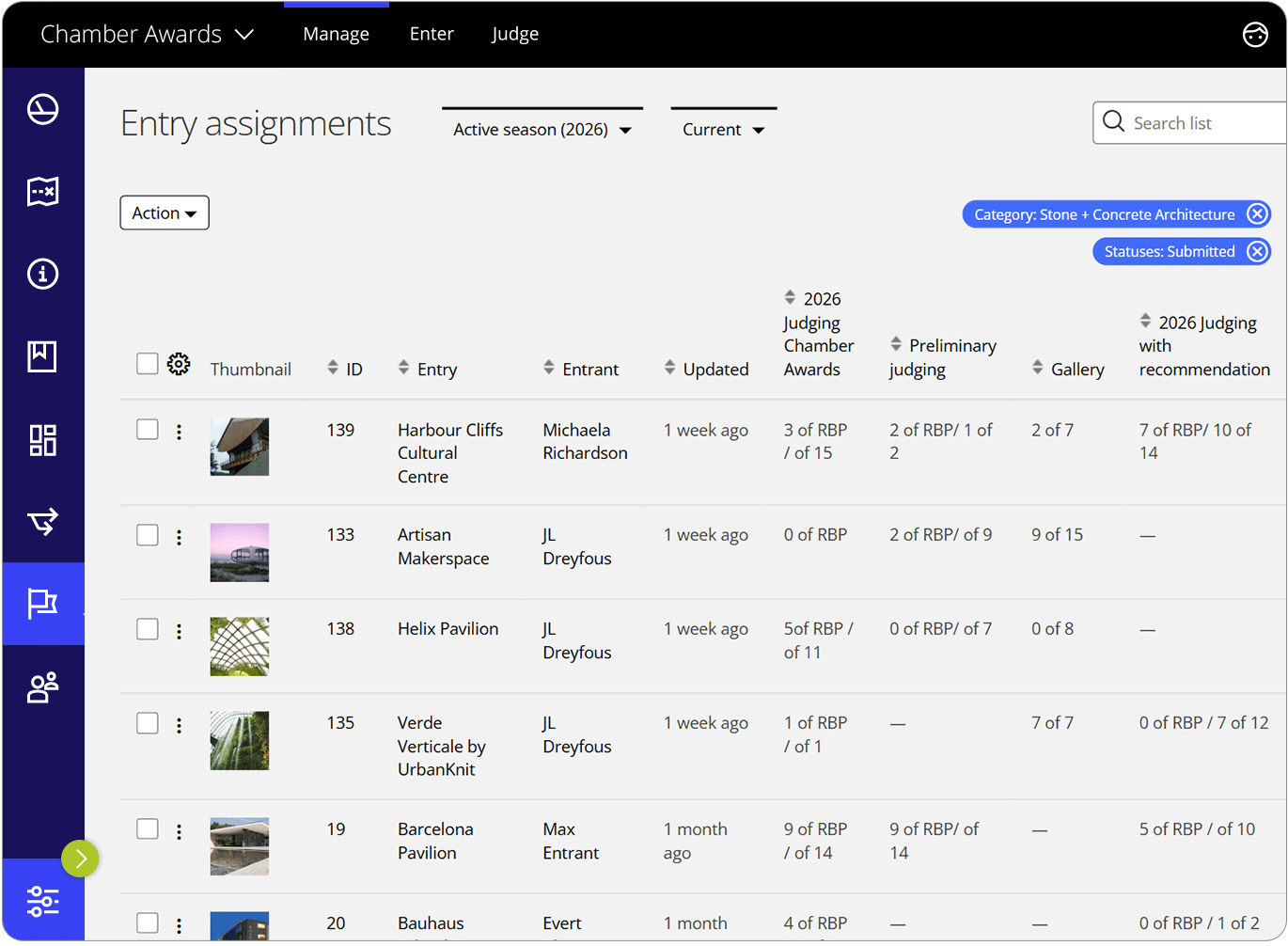Remove the Statuses Submitted filter
Screen dimensions: 1288x946
coord(1257,251)
